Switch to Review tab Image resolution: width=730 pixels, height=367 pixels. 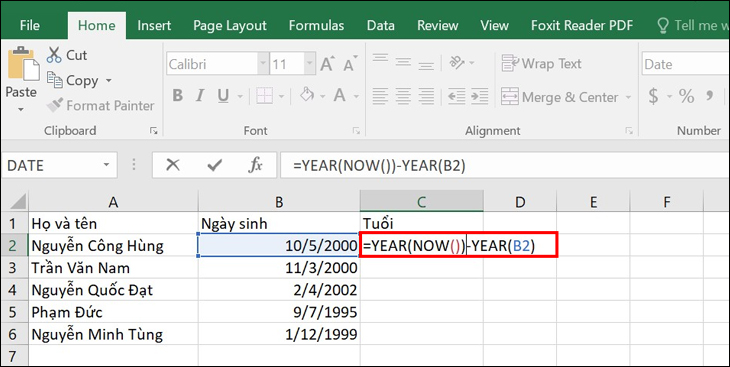point(438,25)
